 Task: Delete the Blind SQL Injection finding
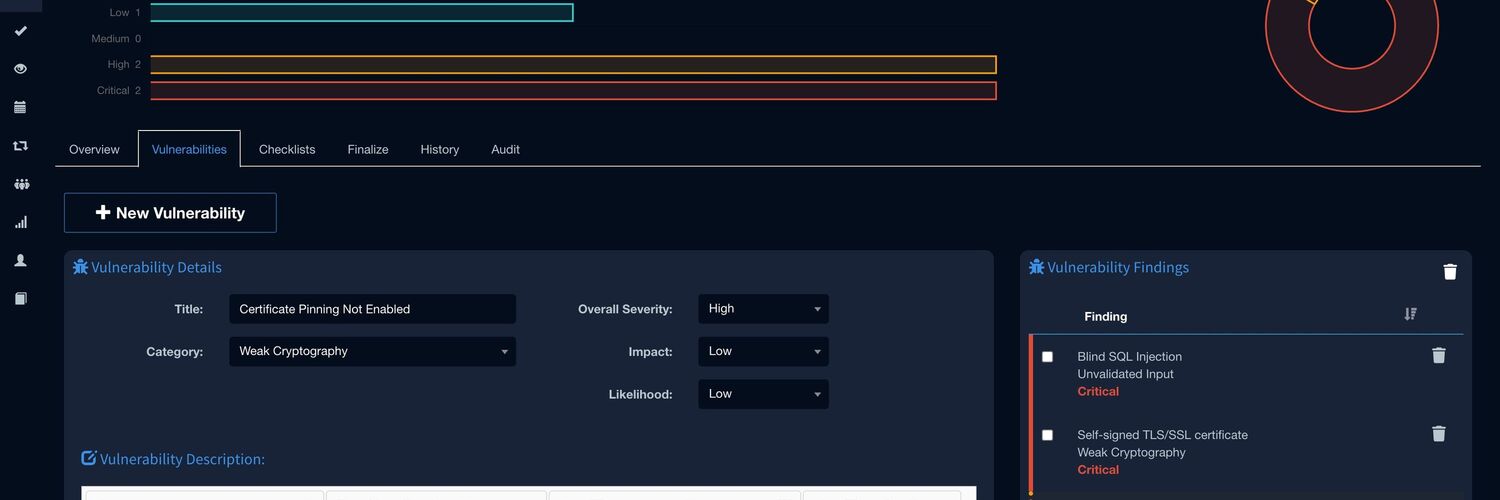coord(1438,356)
